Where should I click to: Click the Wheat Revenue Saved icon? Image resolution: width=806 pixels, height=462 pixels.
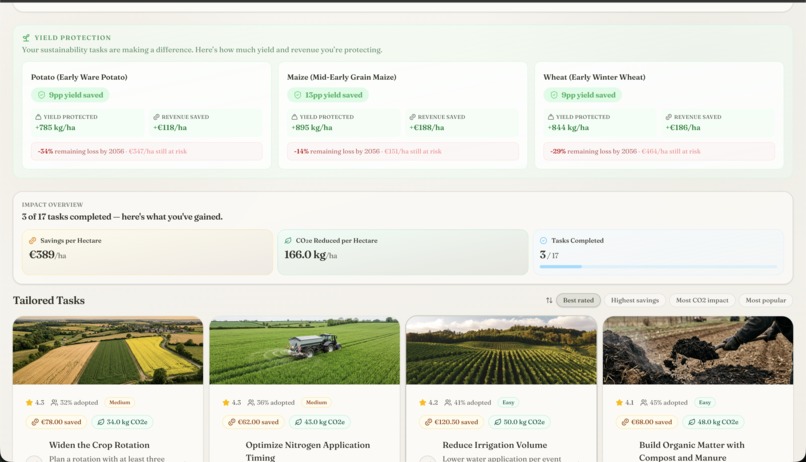pyautogui.click(x=669, y=117)
